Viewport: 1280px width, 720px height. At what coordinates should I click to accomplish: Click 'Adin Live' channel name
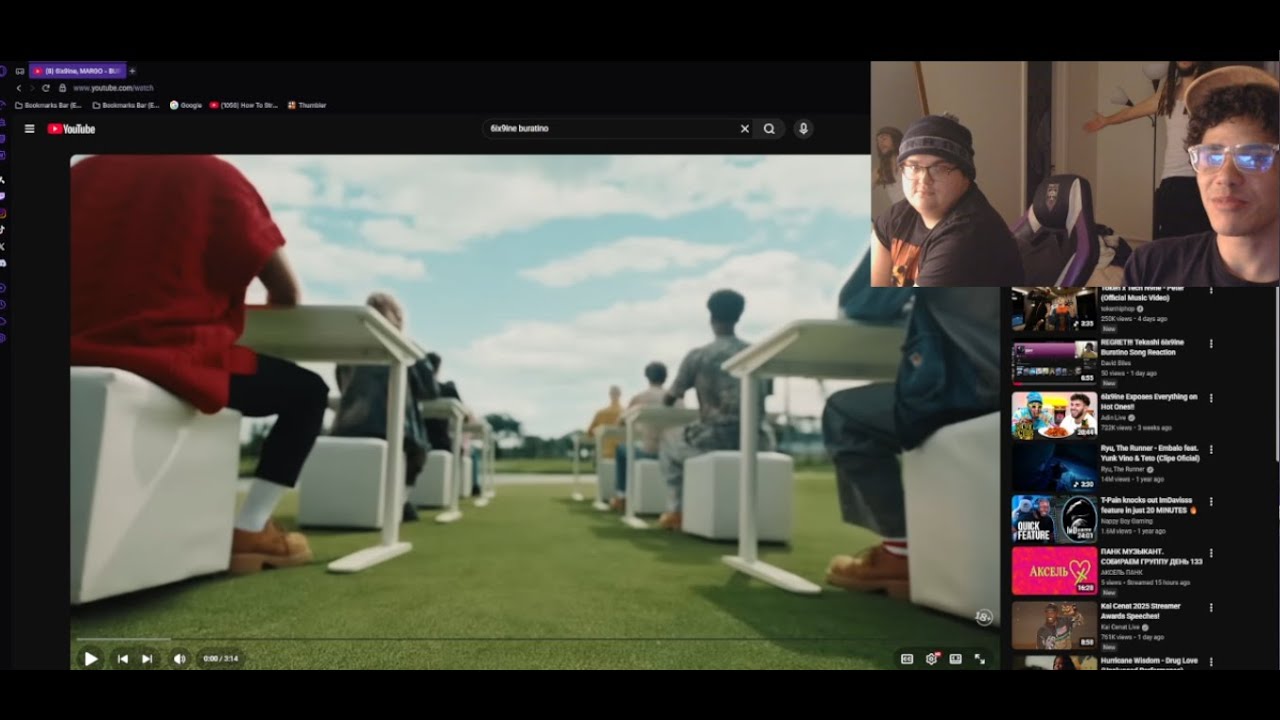(x=1114, y=417)
